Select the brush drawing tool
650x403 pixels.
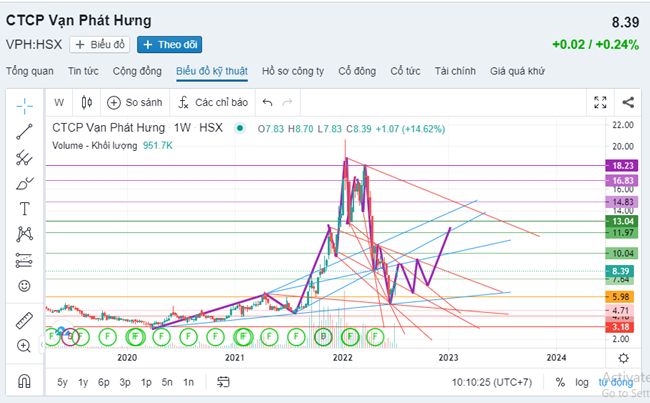pos(24,183)
